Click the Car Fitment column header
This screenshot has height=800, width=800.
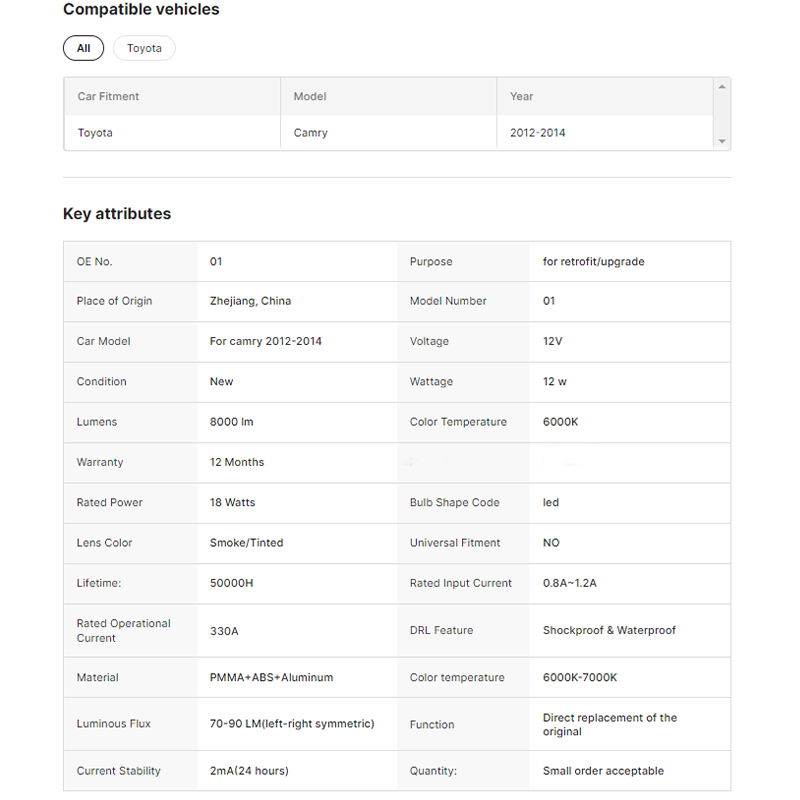pos(108,97)
